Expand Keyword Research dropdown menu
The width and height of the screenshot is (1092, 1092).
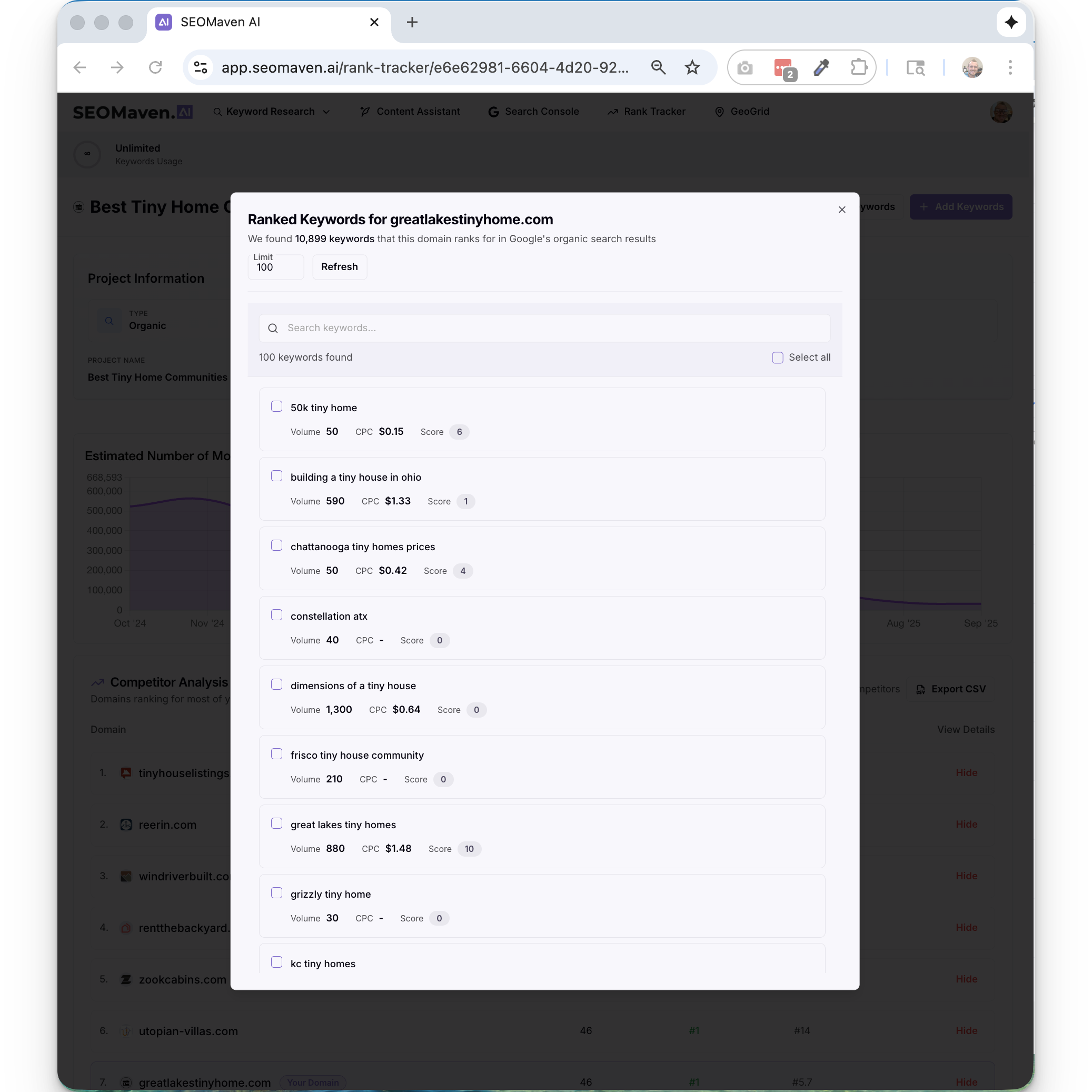[271, 112]
